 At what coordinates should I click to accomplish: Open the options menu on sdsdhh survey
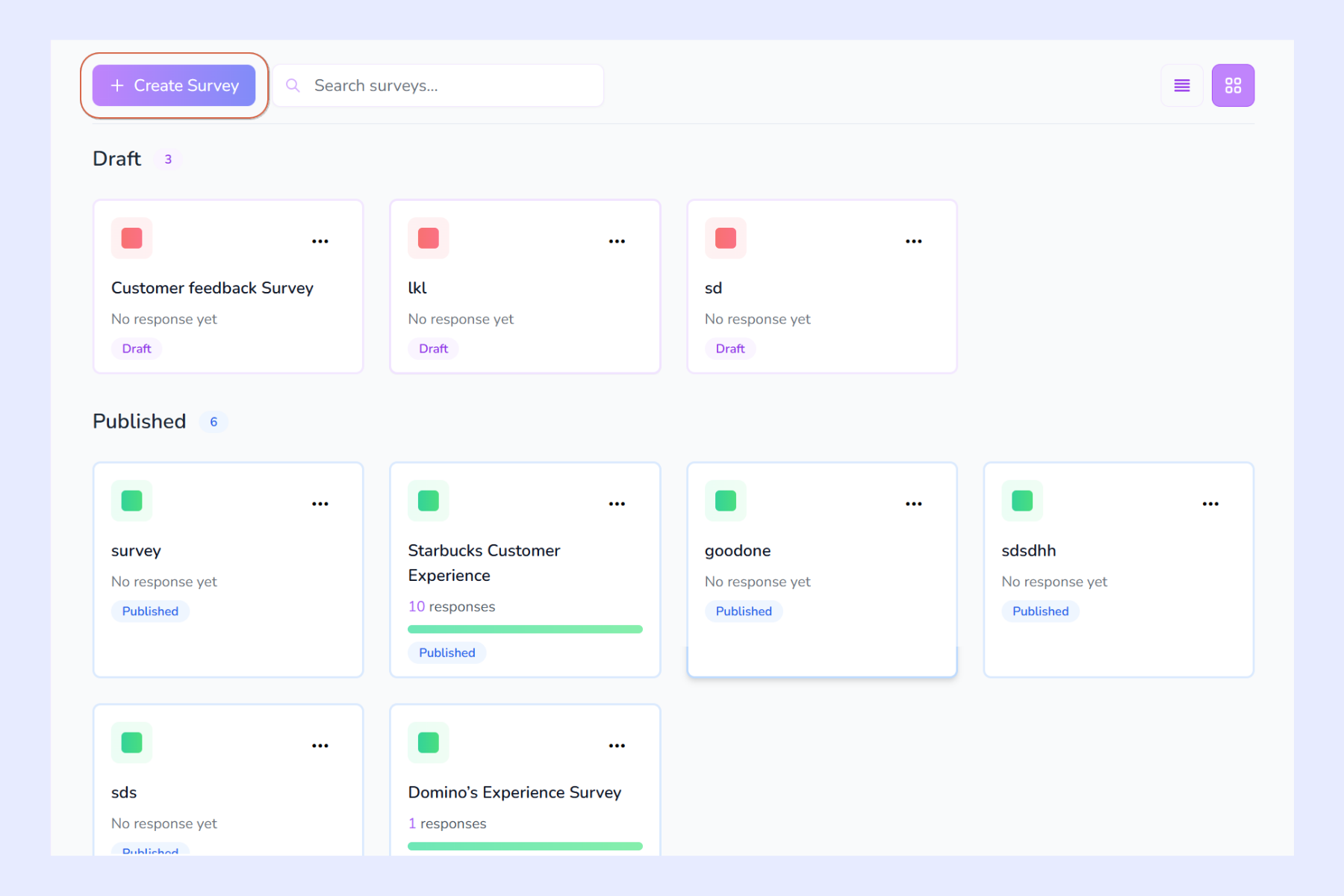tap(1210, 503)
